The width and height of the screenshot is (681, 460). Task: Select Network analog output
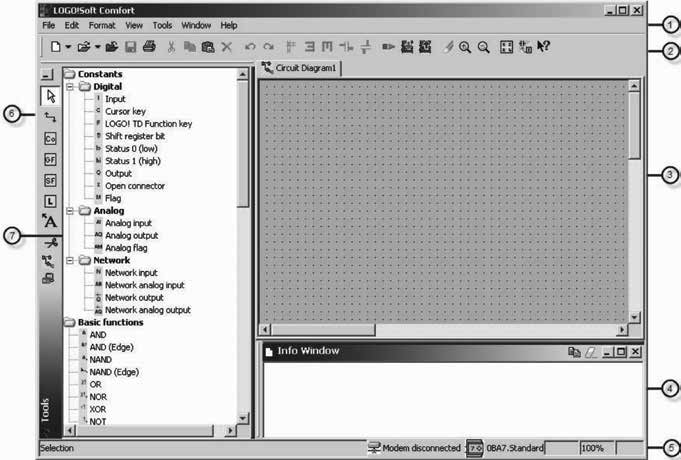click(x=148, y=310)
